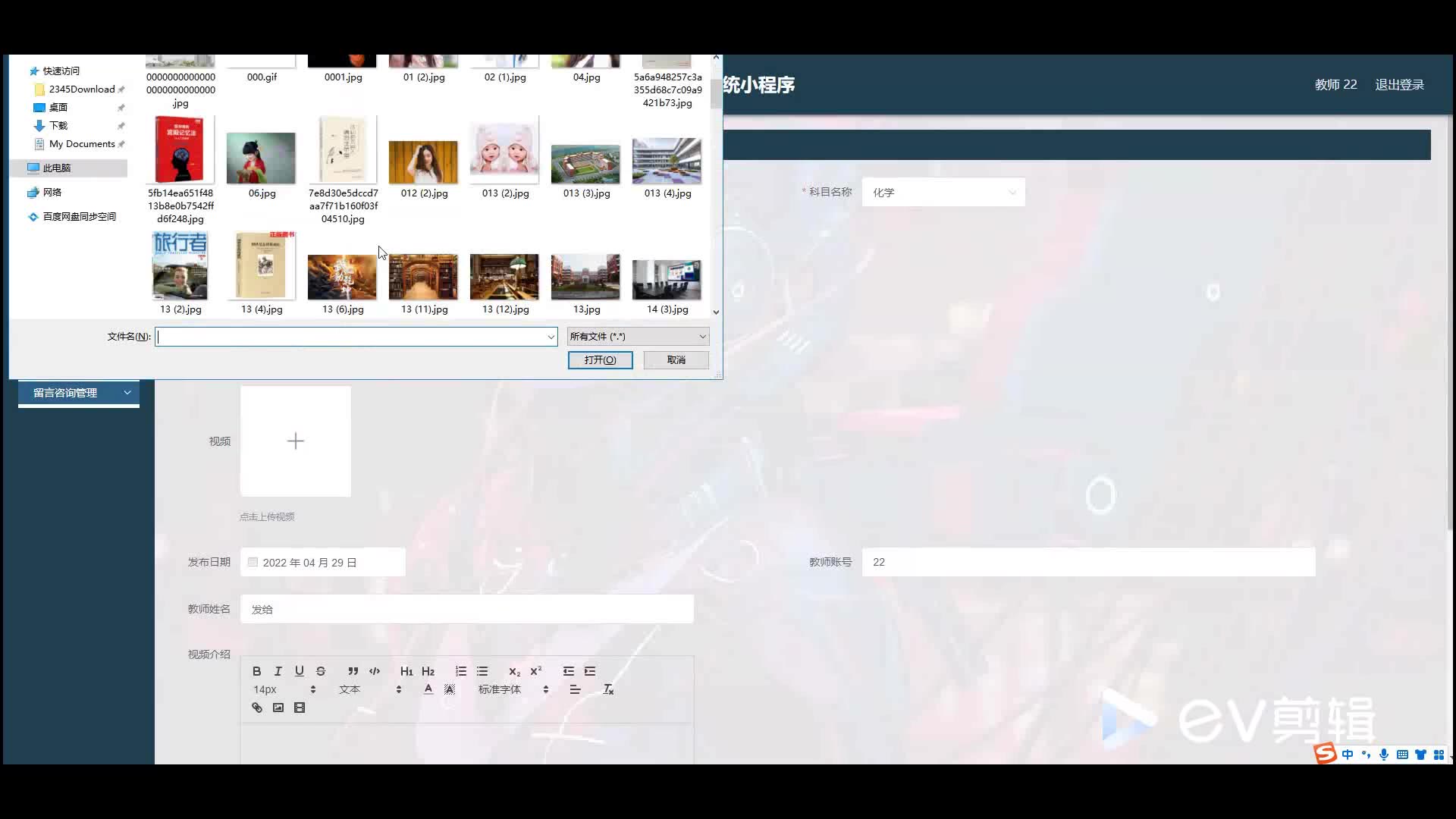The width and height of the screenshot is (1456, 819).
Task: Insert a hyperlink in the editor
Action: tap(257, 708)
